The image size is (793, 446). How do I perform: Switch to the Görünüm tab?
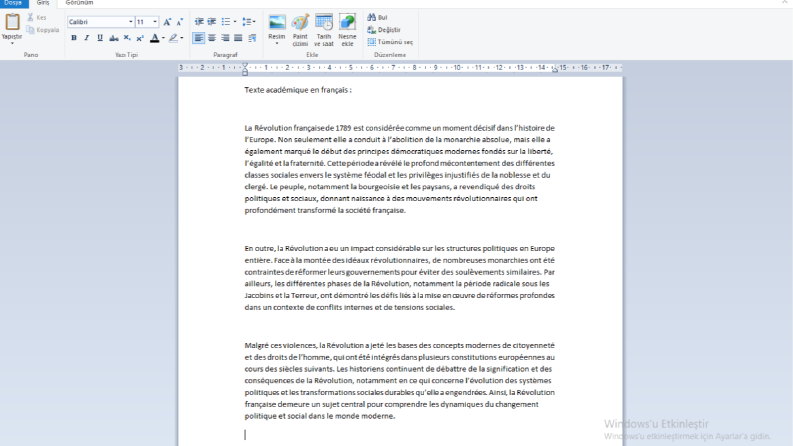tap(79, 3)
